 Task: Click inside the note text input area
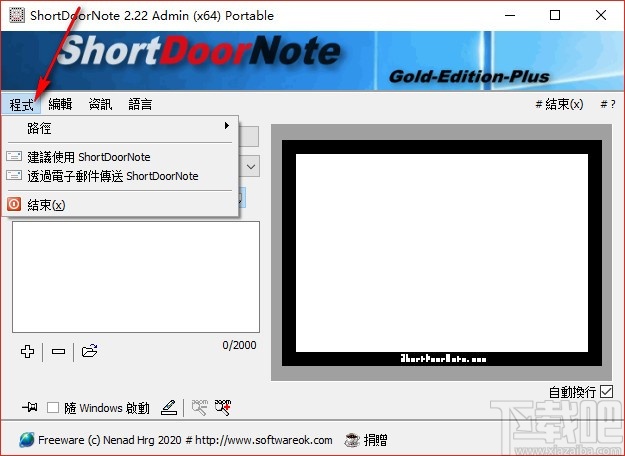coord(136,277)
